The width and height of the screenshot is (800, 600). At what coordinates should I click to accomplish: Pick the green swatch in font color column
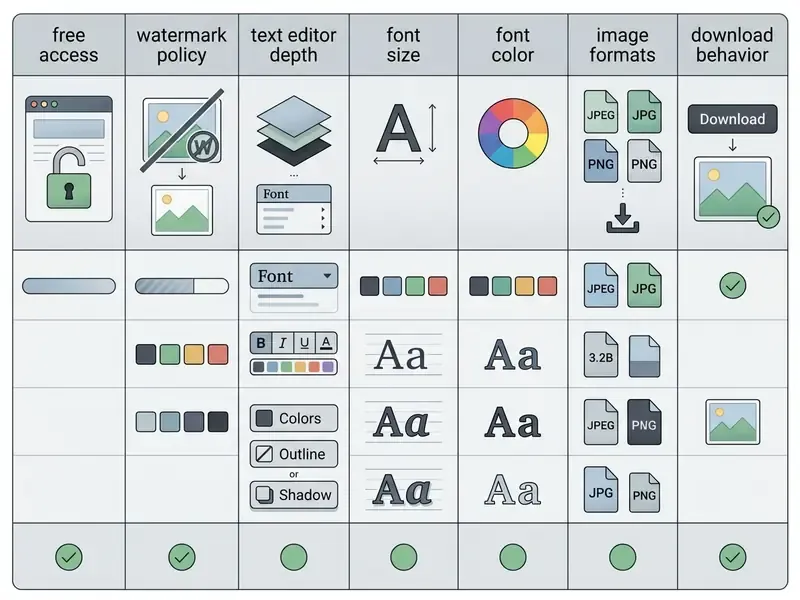[x=502, y=286]
